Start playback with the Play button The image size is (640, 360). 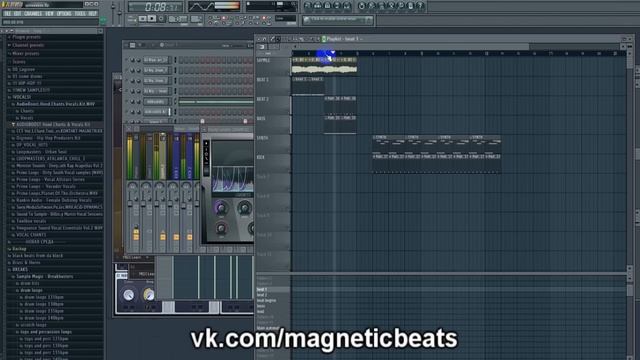(x=142, y=19)
